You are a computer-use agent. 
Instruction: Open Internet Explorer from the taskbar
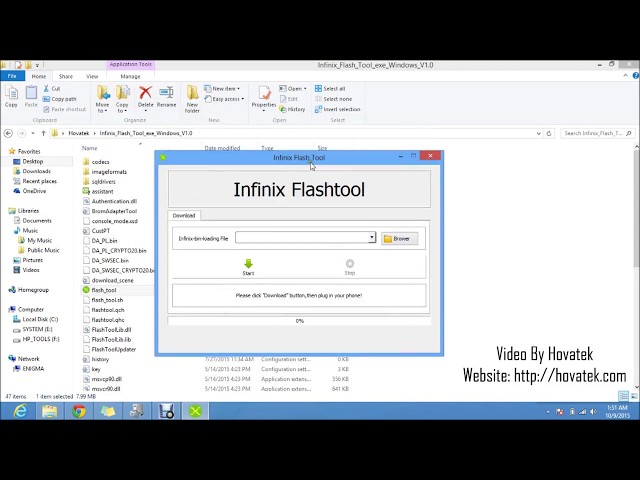(20, 411)
